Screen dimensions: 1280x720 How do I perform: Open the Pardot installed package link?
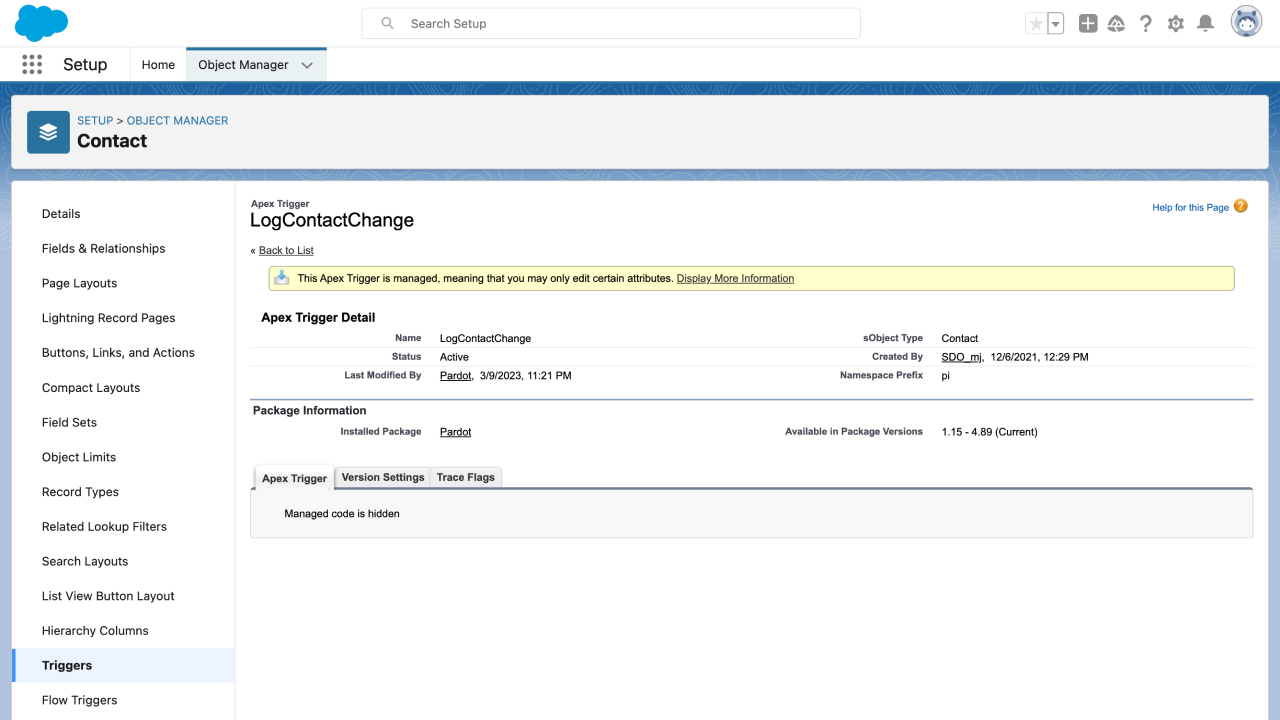[x=455, y=432]
